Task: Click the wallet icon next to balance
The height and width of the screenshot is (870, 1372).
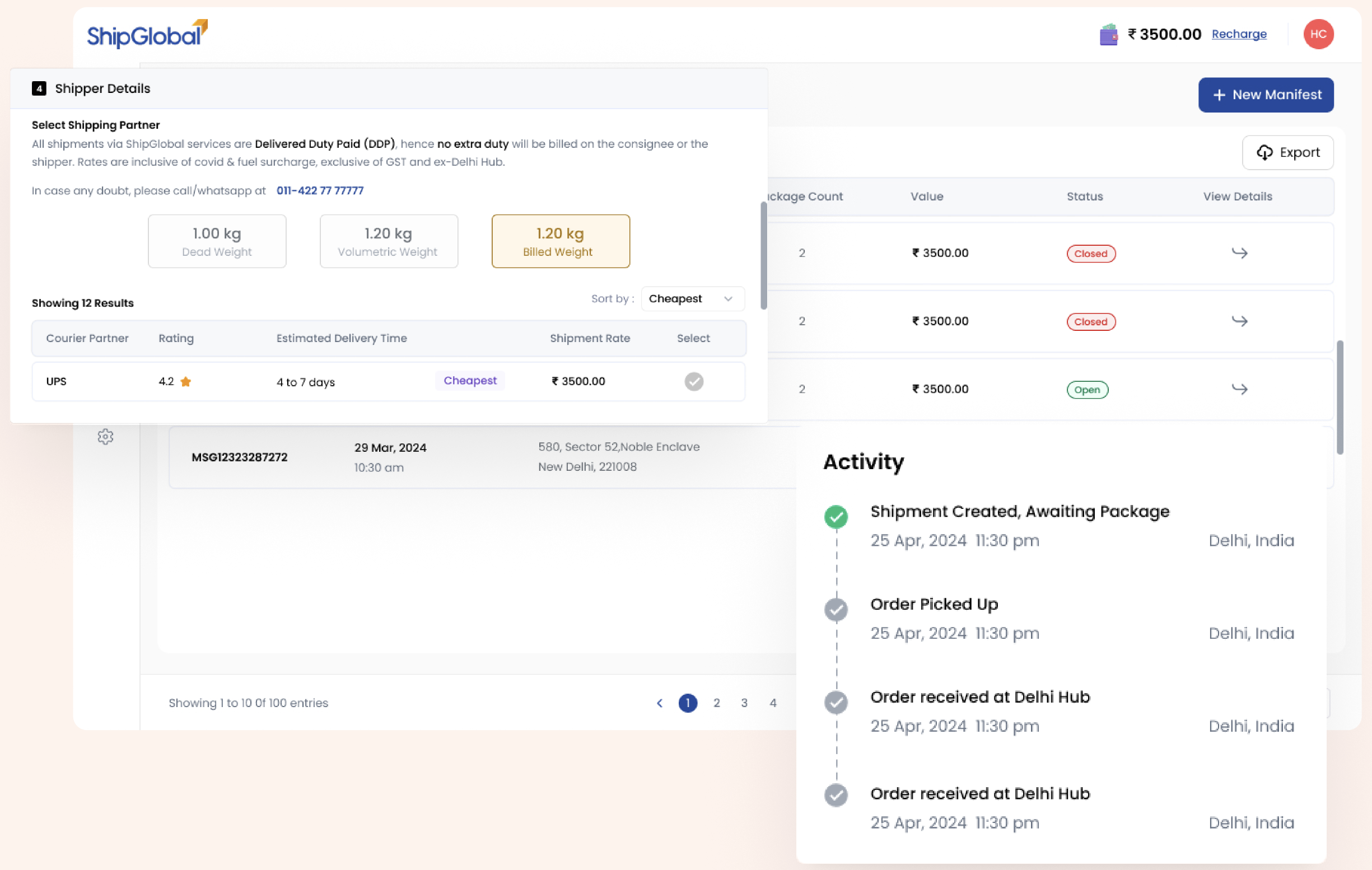Action: tap(1108, 35)
